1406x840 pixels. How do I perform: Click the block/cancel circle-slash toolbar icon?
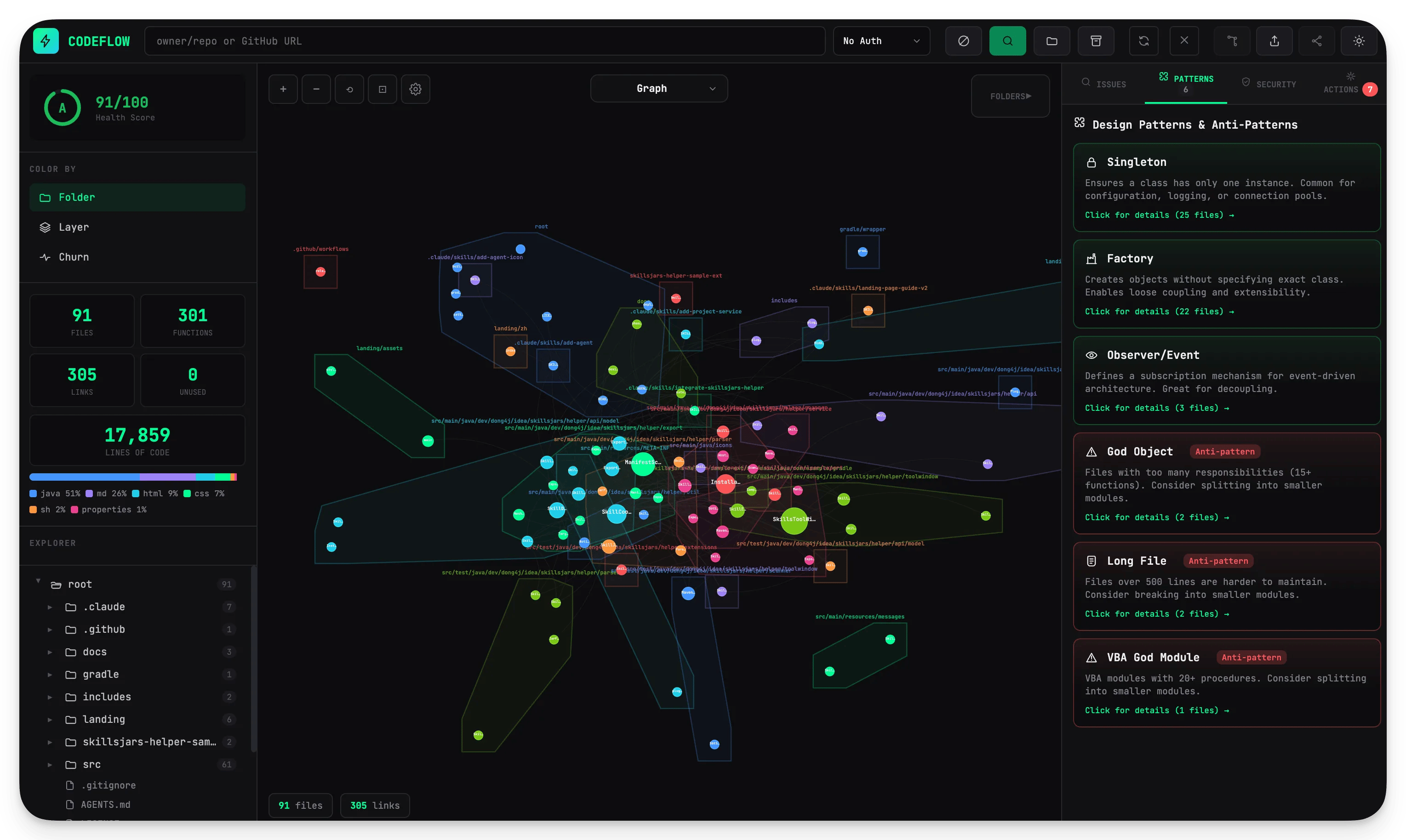[963, 41]
